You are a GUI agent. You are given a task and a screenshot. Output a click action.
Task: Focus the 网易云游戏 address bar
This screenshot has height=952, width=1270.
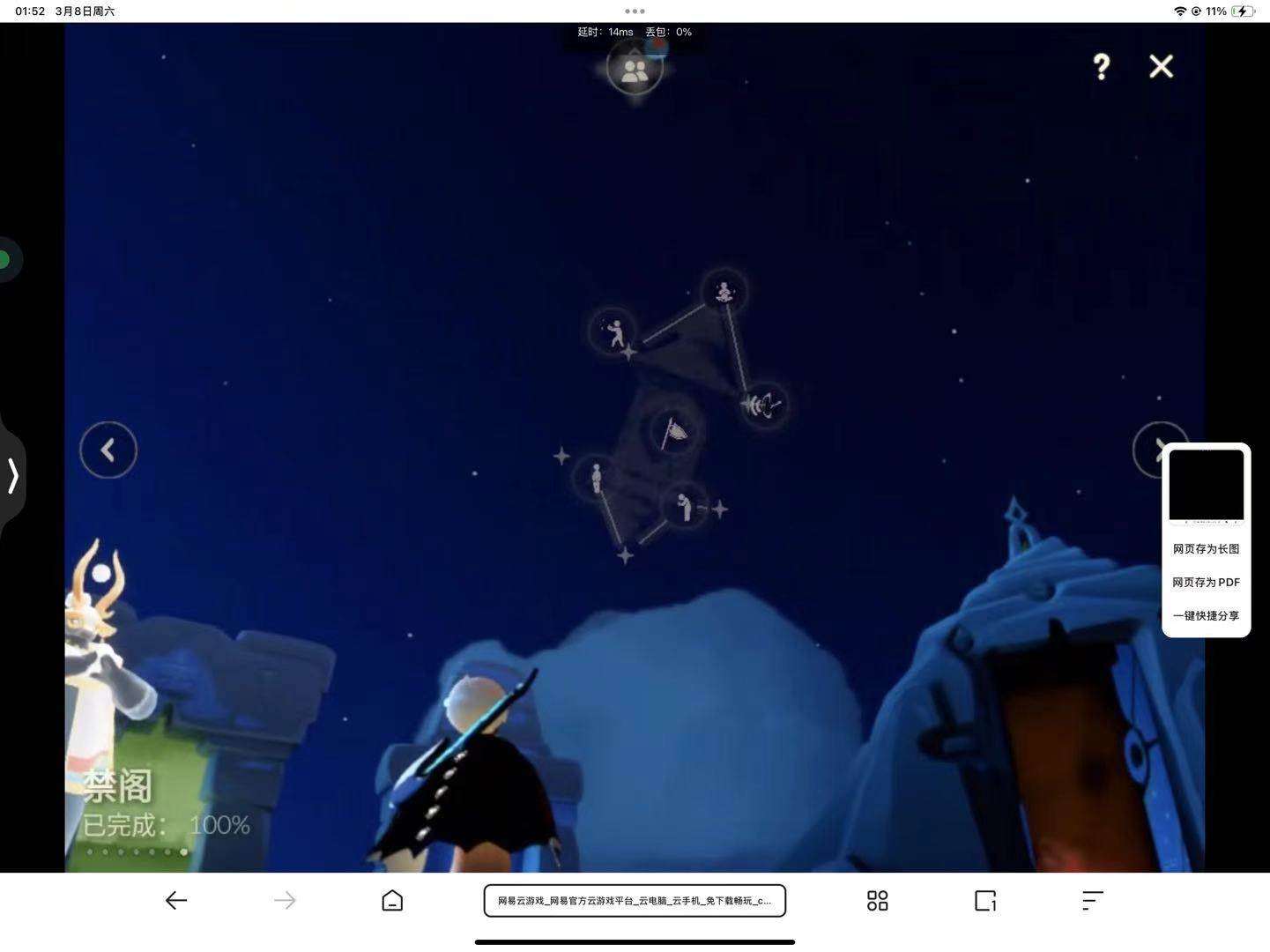point(635,901)
